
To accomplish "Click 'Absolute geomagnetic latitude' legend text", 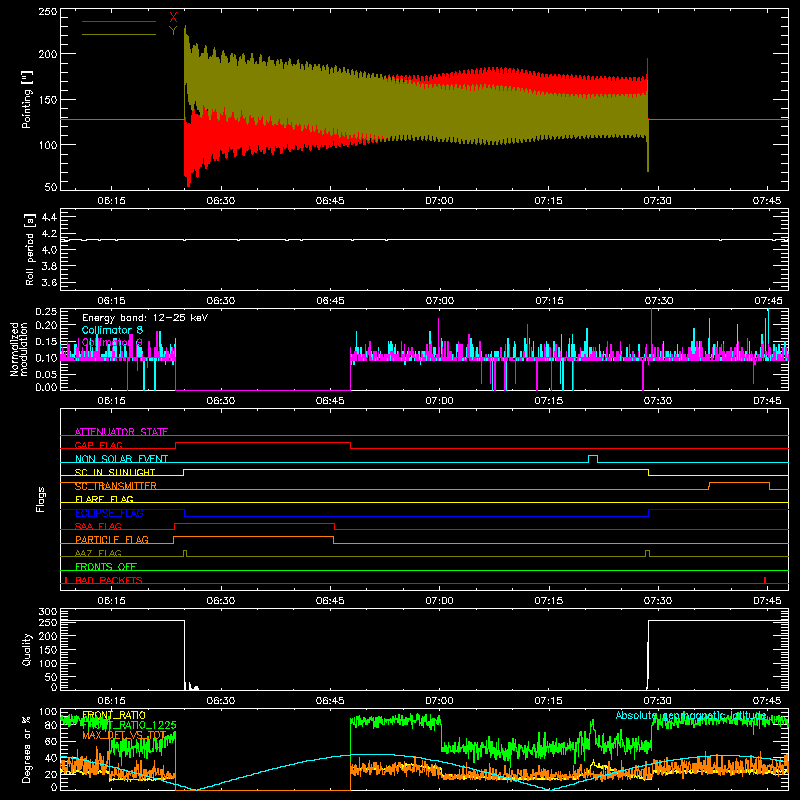I will 691,715.
